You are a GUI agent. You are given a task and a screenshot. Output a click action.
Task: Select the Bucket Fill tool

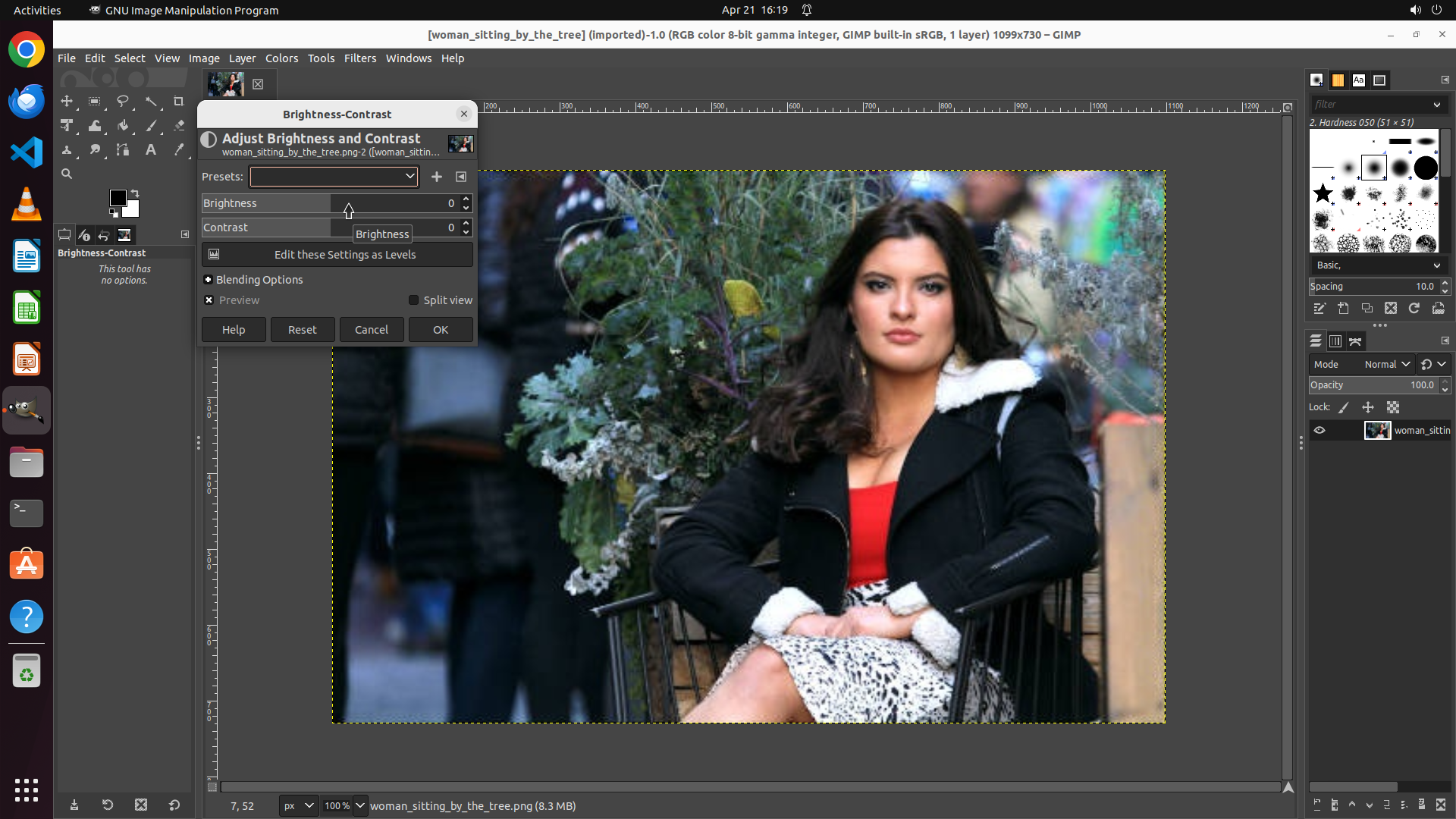123,126
